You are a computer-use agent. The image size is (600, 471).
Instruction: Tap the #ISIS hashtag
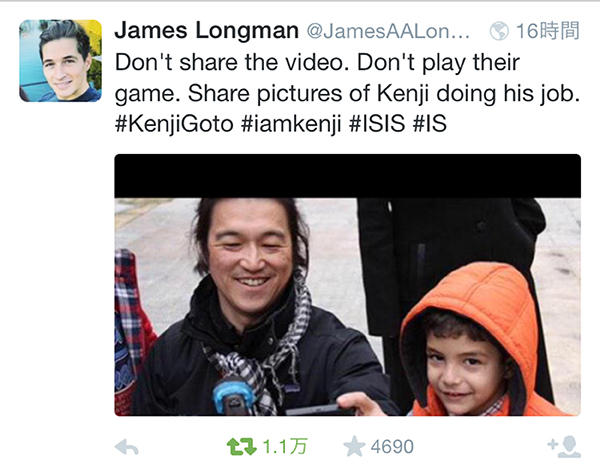(377, 124)
